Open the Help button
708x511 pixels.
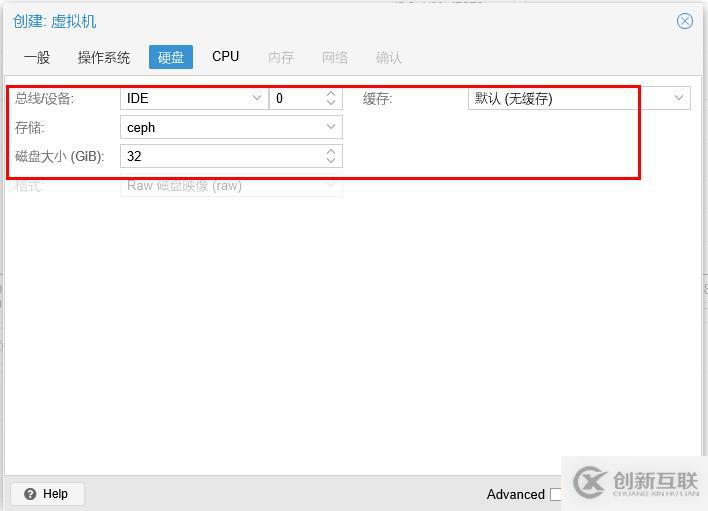(x=47, y=494)
